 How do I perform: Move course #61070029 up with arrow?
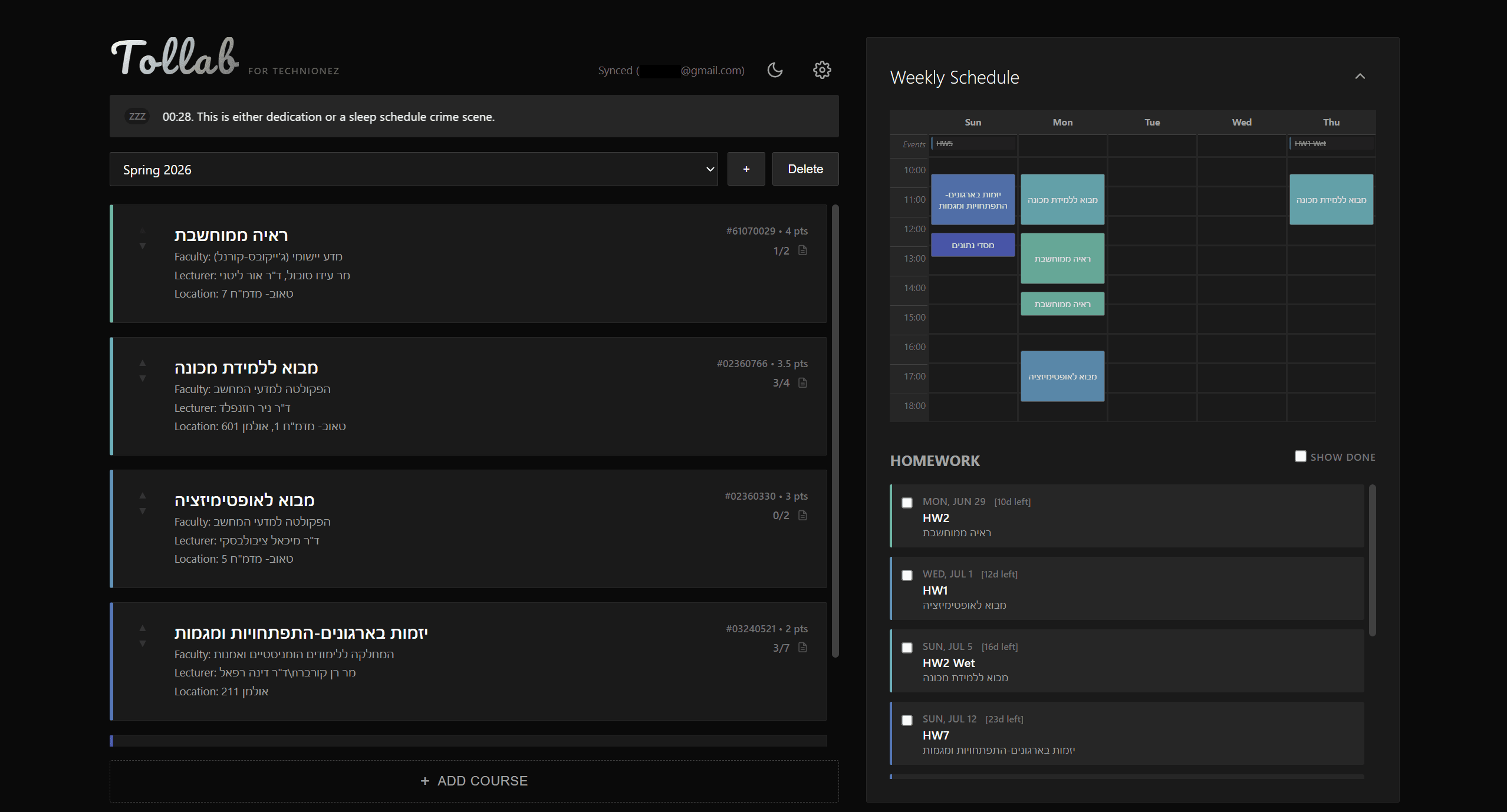pos(143,230)
